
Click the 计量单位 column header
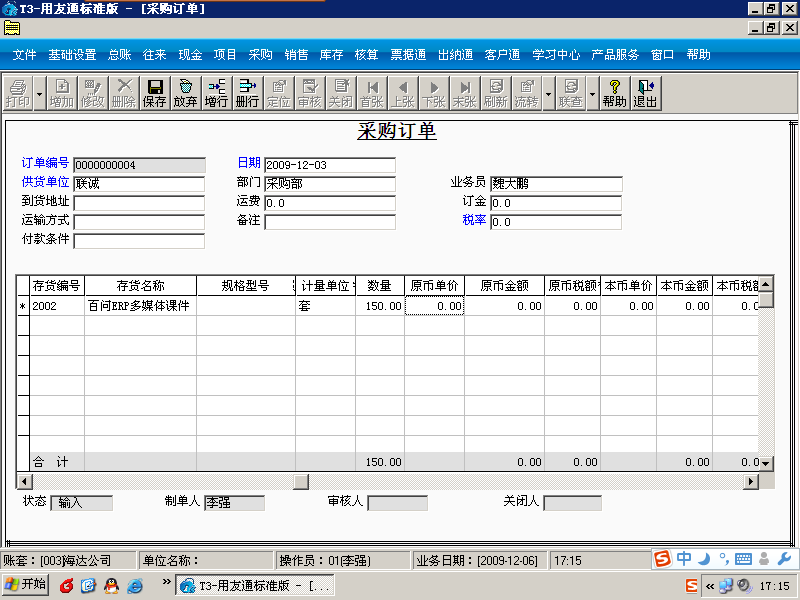tap(326, 286)
